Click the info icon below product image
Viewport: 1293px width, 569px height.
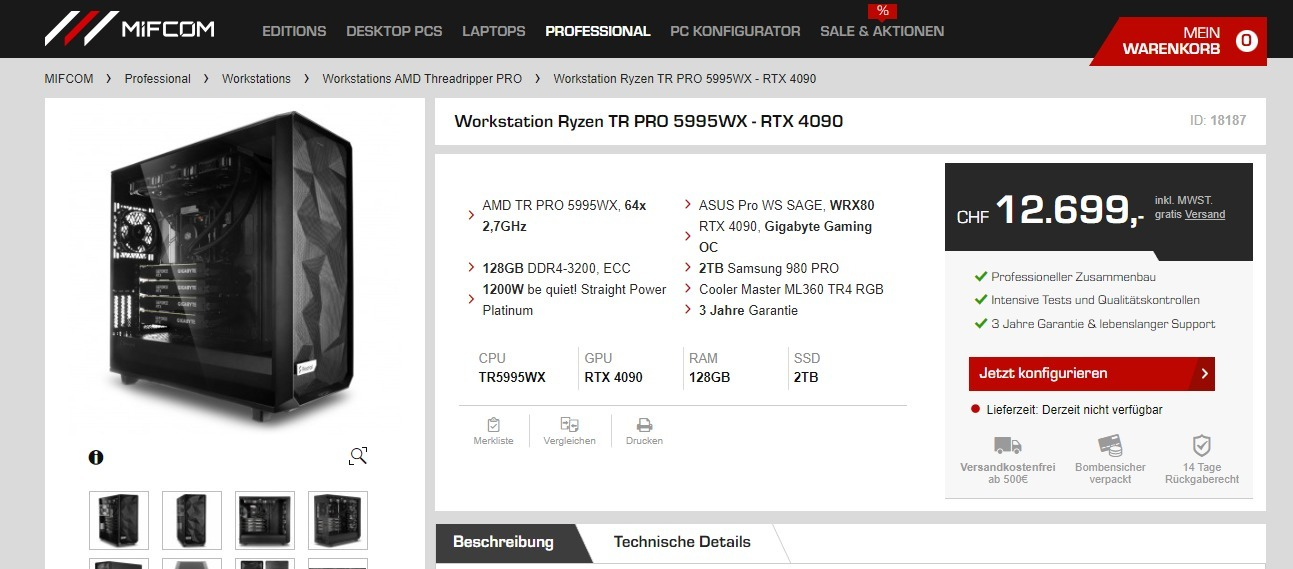[x=96, y=457]
